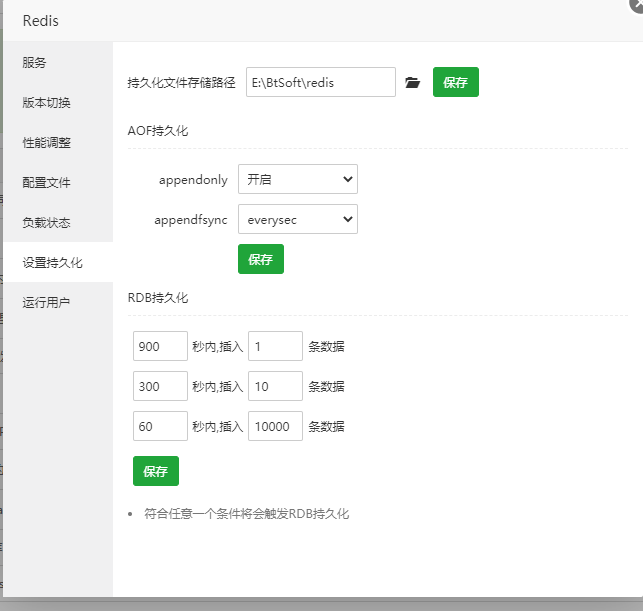Expand the appendfsync everysec dropdown

(298, 219)
